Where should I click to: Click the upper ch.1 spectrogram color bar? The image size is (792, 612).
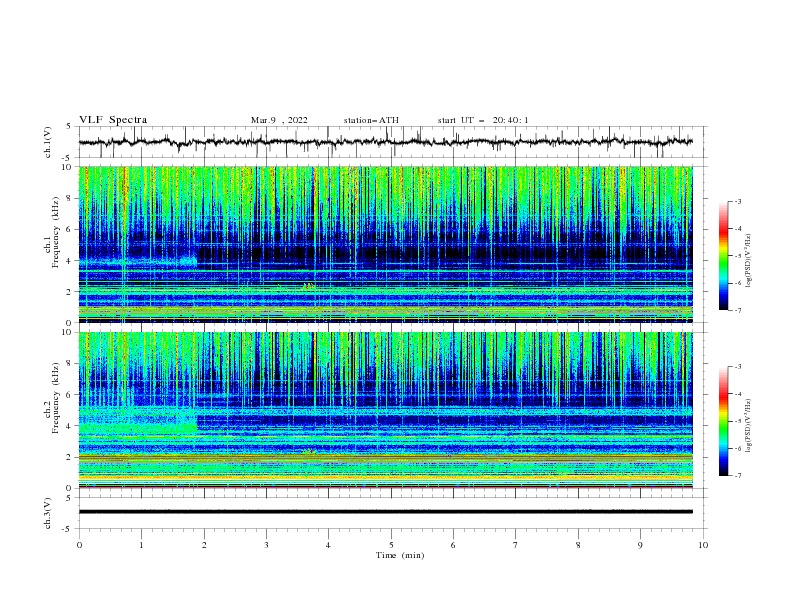(x=723, y=256)
